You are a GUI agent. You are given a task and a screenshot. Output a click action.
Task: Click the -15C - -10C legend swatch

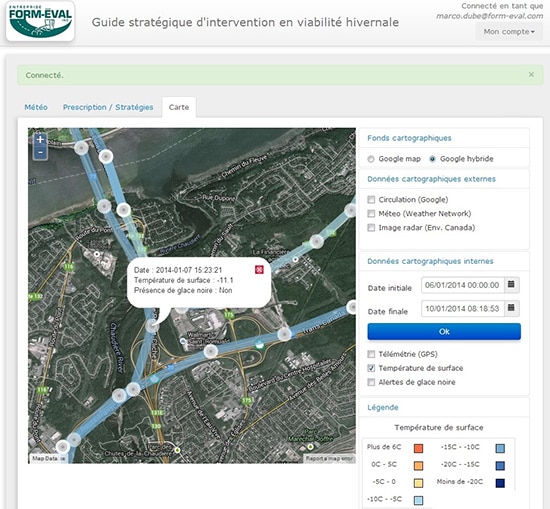500,448
